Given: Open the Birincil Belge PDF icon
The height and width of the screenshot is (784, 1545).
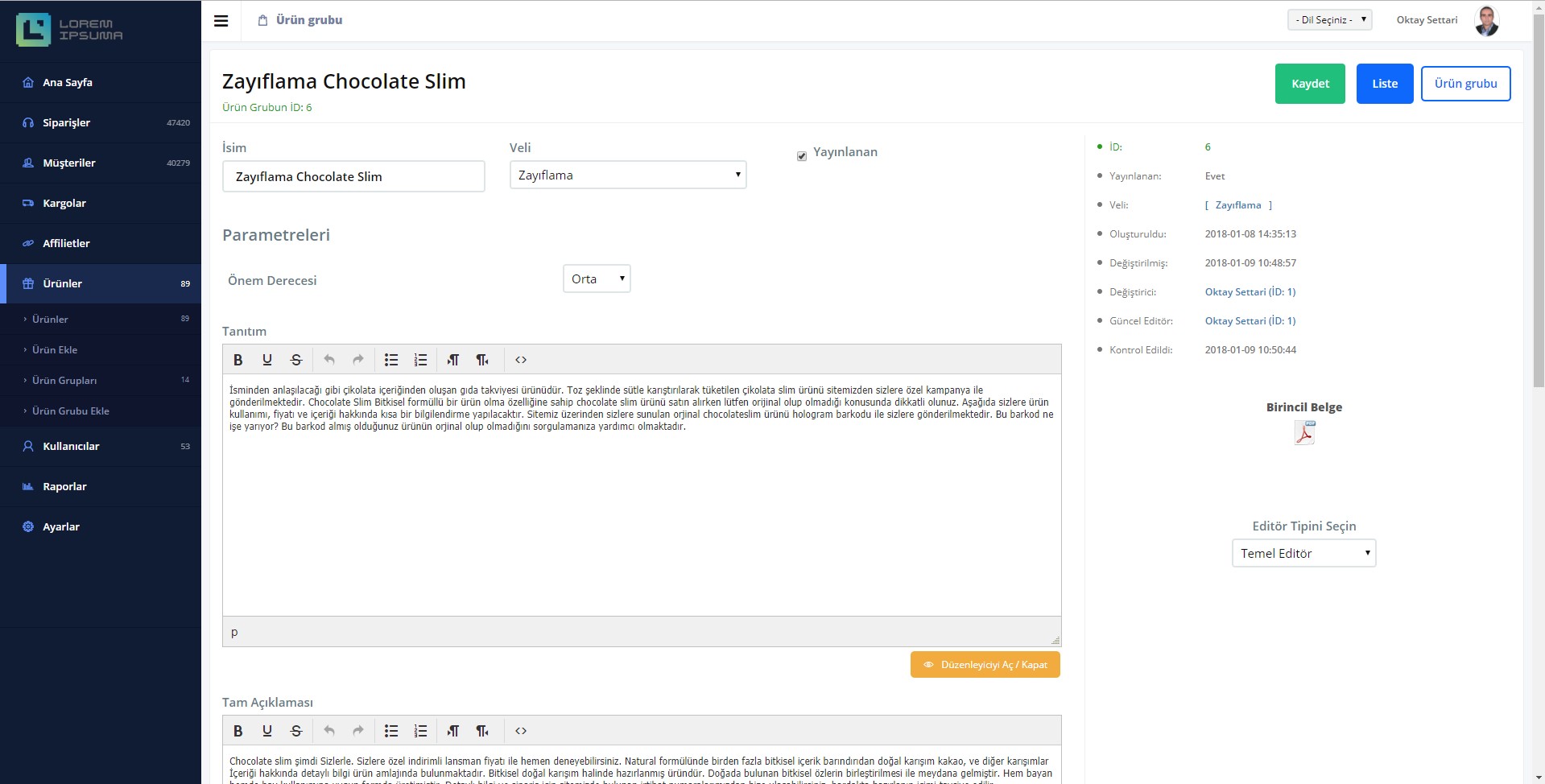Looking at the screenshot, I should point(1304,433).
